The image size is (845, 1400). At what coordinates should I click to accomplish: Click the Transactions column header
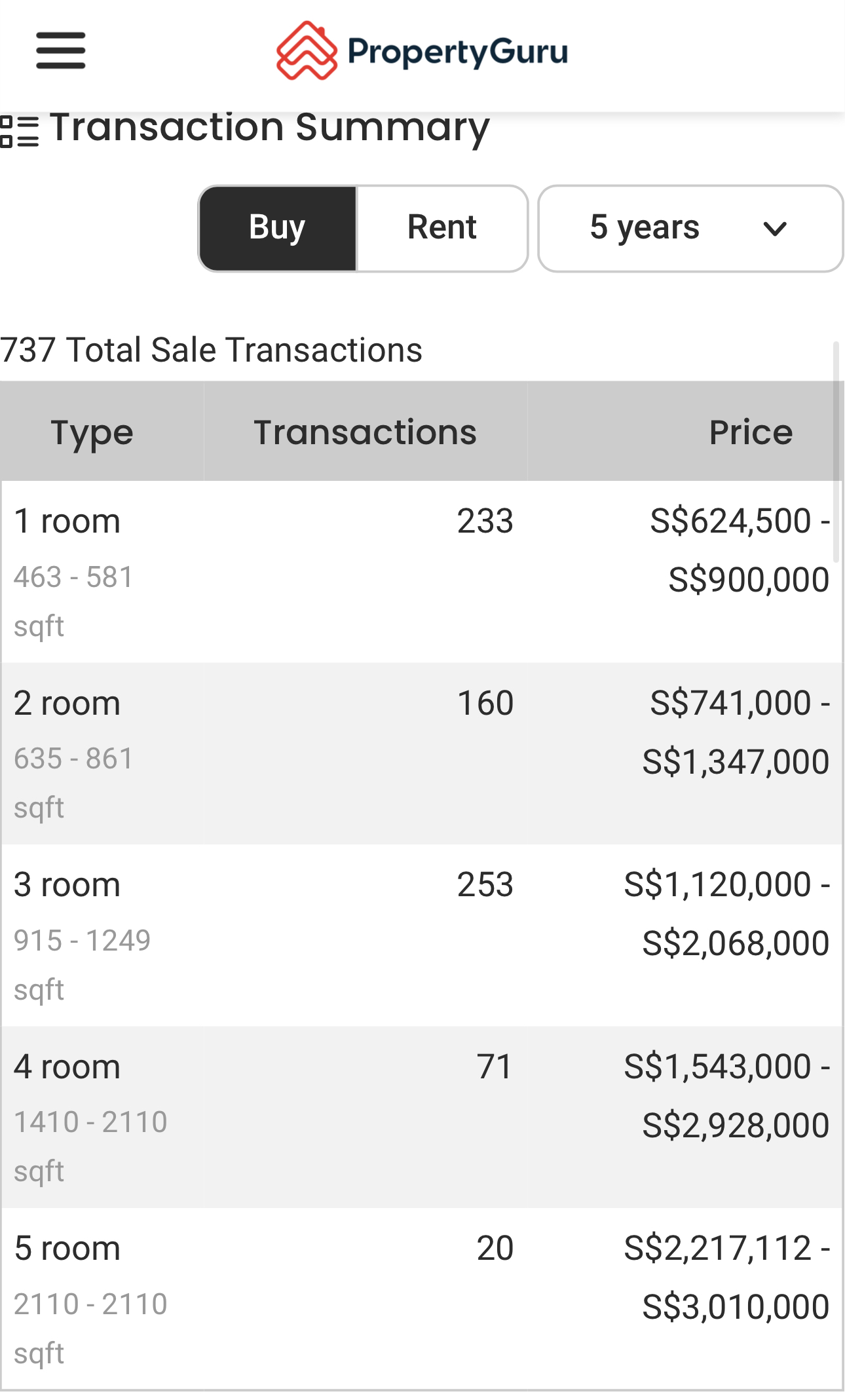[x=365, y=432]
